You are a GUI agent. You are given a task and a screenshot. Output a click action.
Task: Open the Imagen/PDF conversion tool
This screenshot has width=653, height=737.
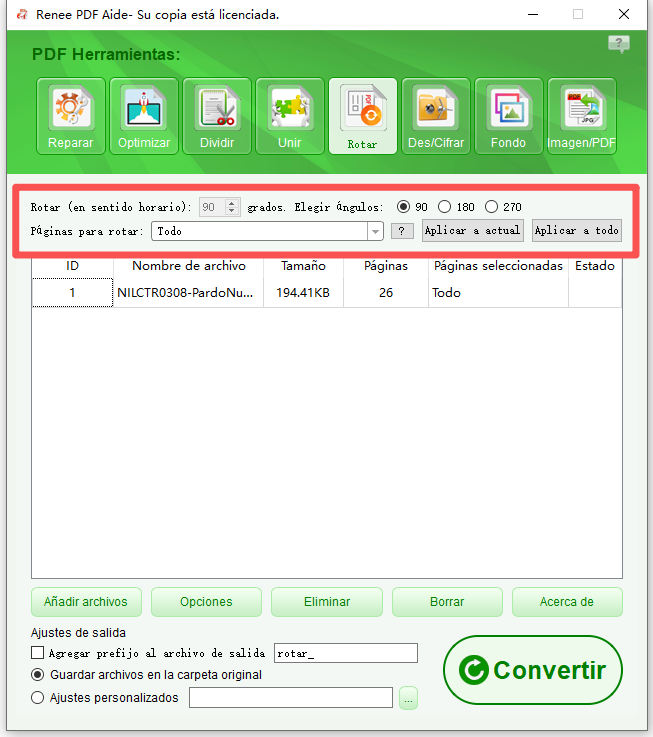[582, 116]
